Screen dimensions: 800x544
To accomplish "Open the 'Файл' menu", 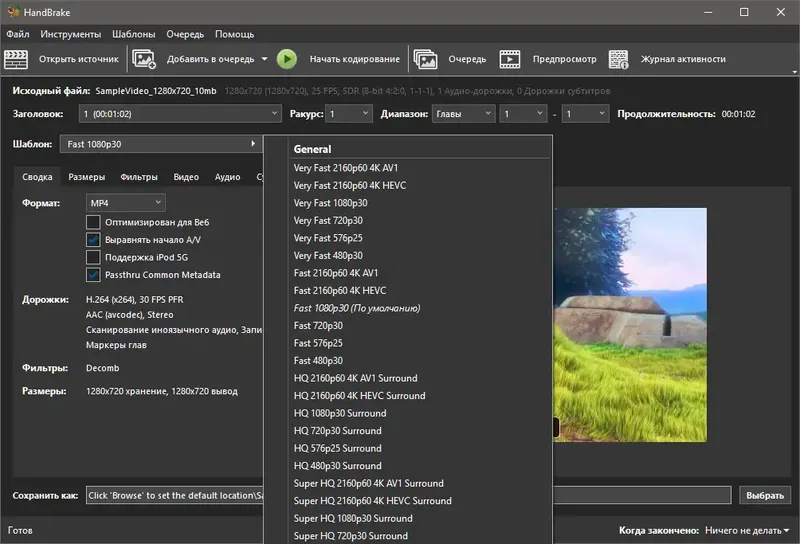I will tap(18, 34).
